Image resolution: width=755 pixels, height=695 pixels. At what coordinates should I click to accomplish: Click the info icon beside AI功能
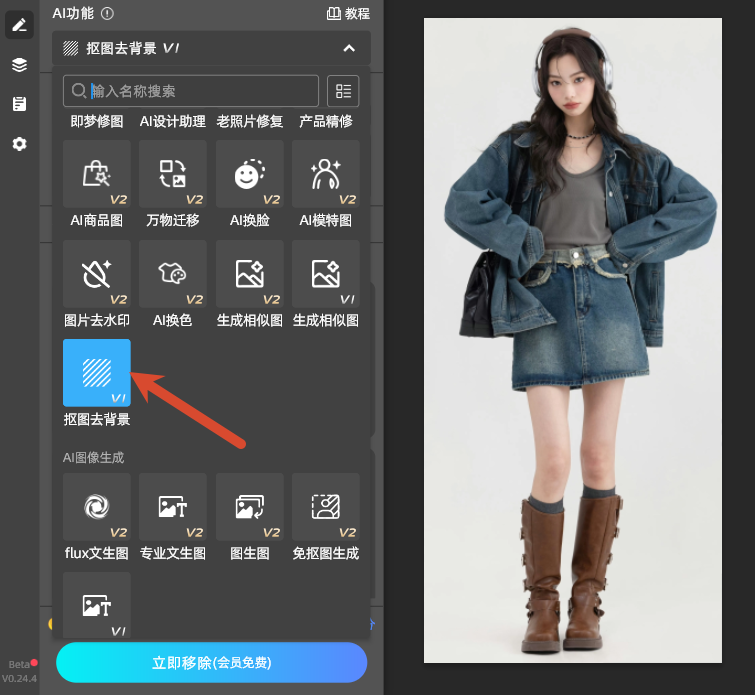[107, 13]
